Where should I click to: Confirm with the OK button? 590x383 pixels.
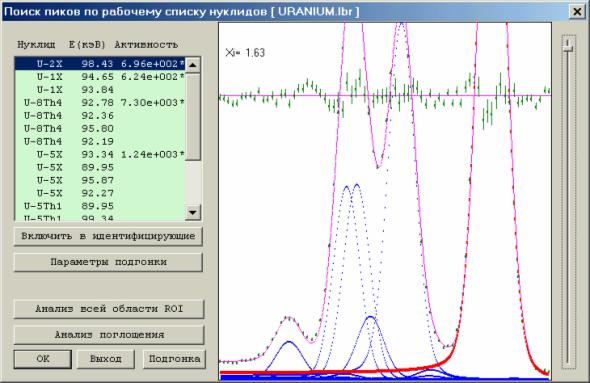(x=43, y=359)
